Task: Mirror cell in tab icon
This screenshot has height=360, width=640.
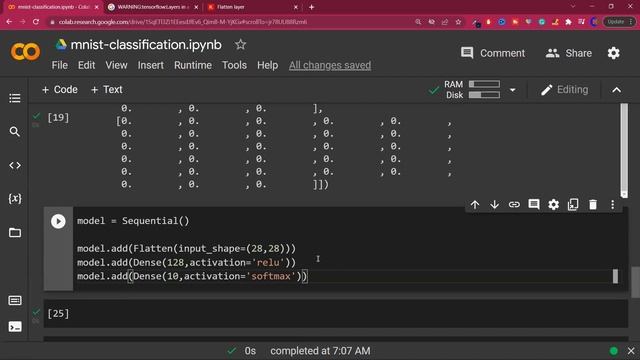Action: click(573, 204)
